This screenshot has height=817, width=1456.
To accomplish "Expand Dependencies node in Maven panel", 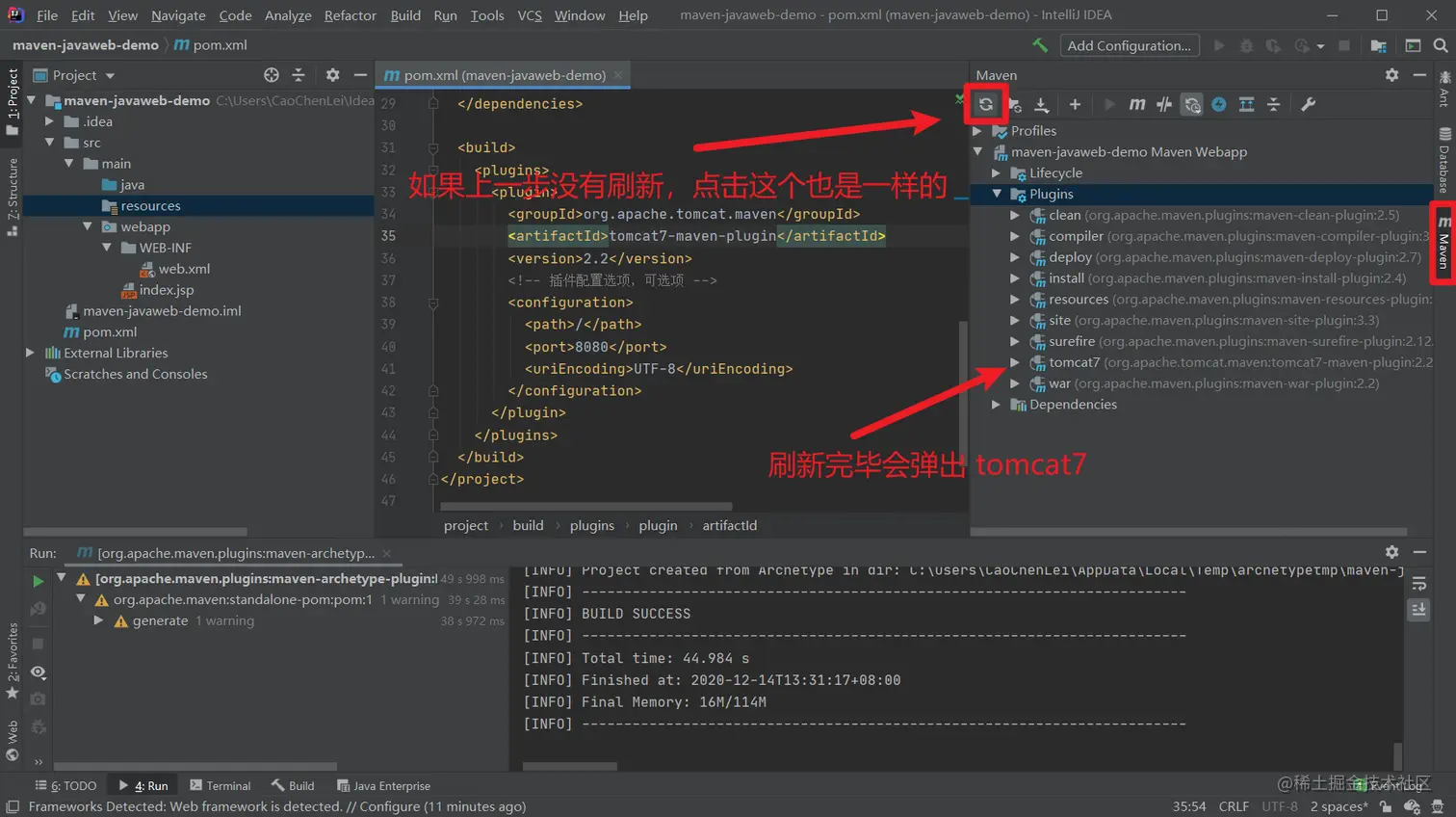I will point(997,405).
